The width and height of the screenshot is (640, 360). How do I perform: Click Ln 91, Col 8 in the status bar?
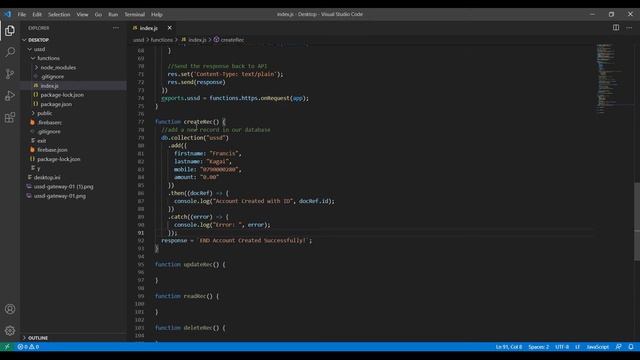(x=509, y=347)
